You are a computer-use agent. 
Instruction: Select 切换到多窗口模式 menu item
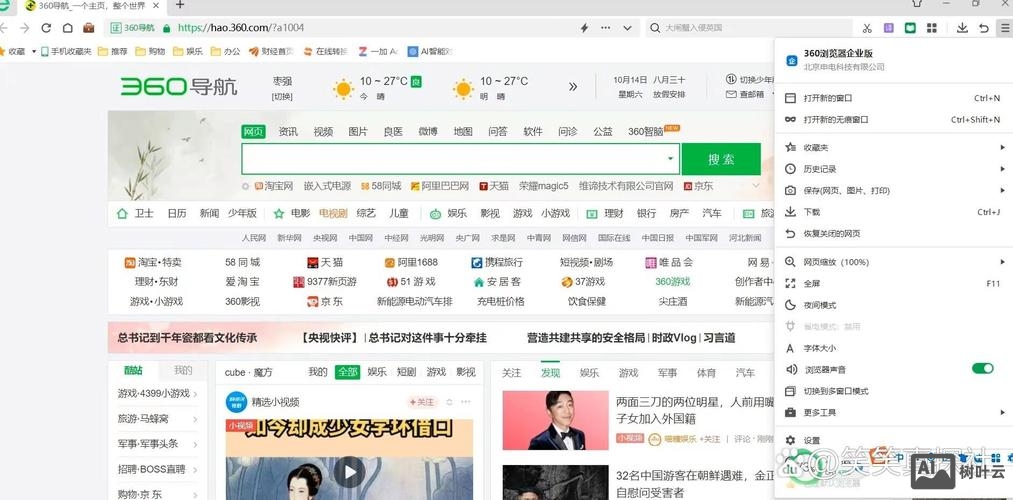(893, 391)
